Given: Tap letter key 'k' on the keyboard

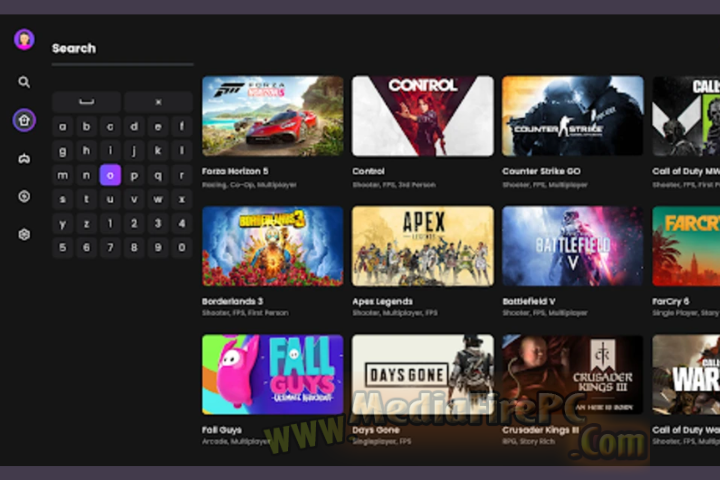Looking at the screenshot, I should click(158, 151).
